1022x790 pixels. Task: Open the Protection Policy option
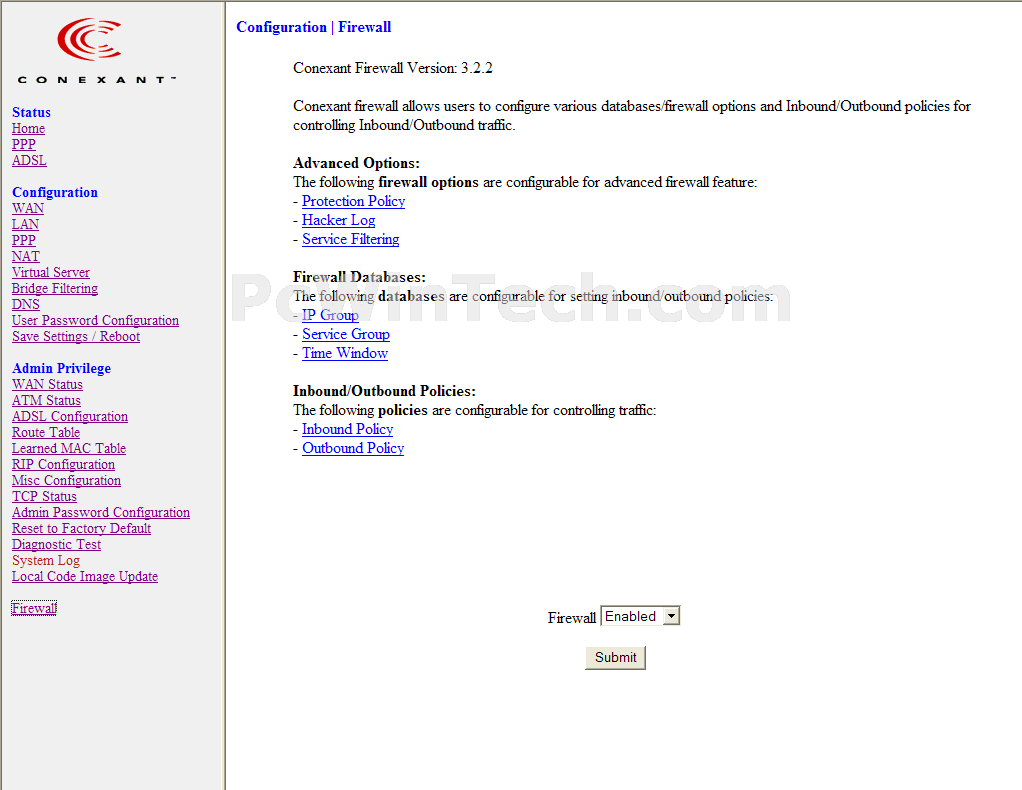353,201
